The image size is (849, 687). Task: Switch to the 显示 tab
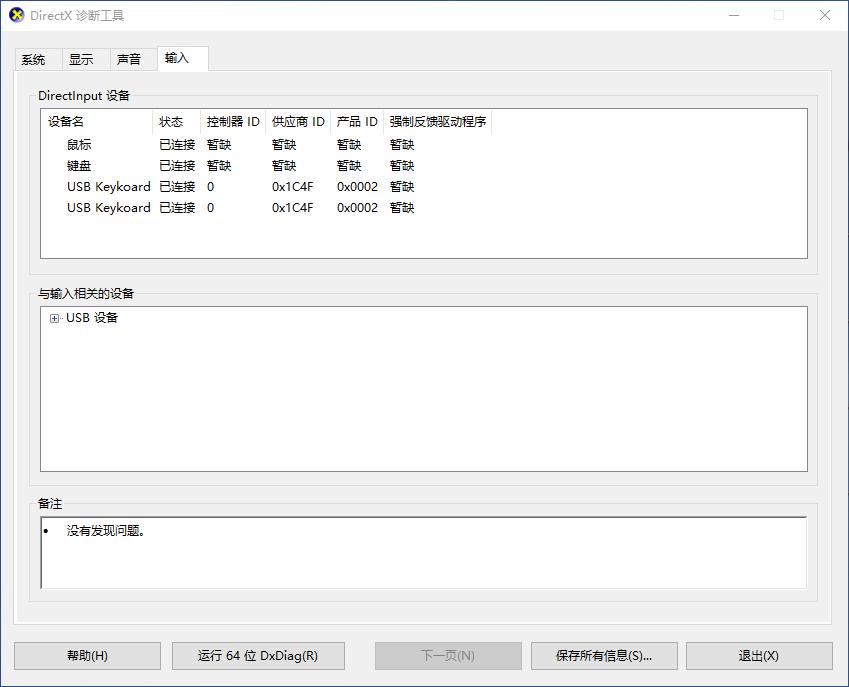pos(86,59)
